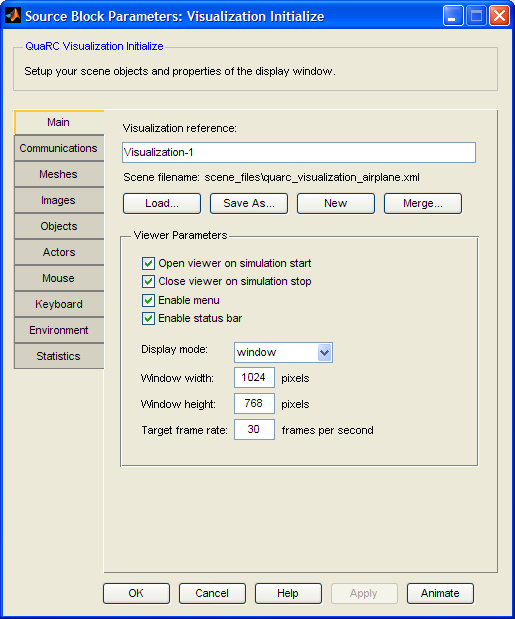
Task: Click the Window height field
Action: (x=254, y=403)
